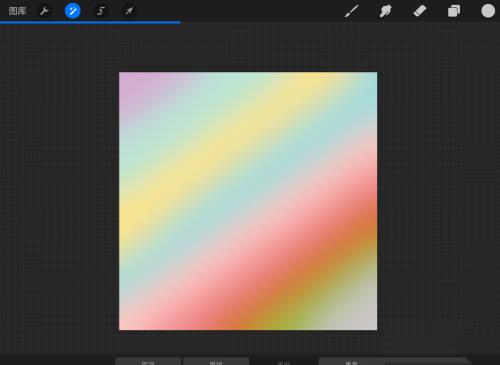
Task: Select the Eraser tool
Action: [x=420, y=11]
